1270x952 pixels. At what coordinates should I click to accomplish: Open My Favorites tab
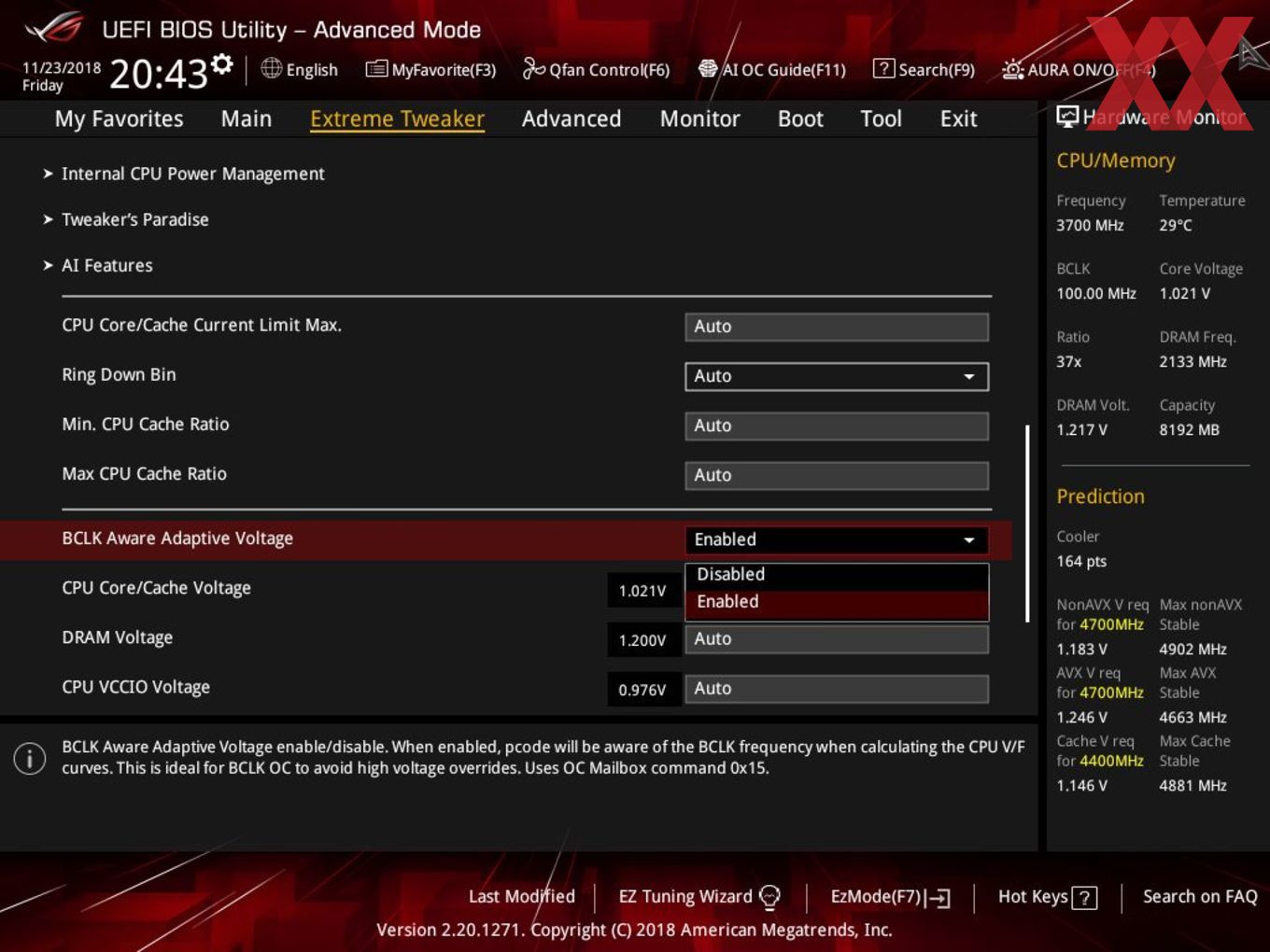119,119
